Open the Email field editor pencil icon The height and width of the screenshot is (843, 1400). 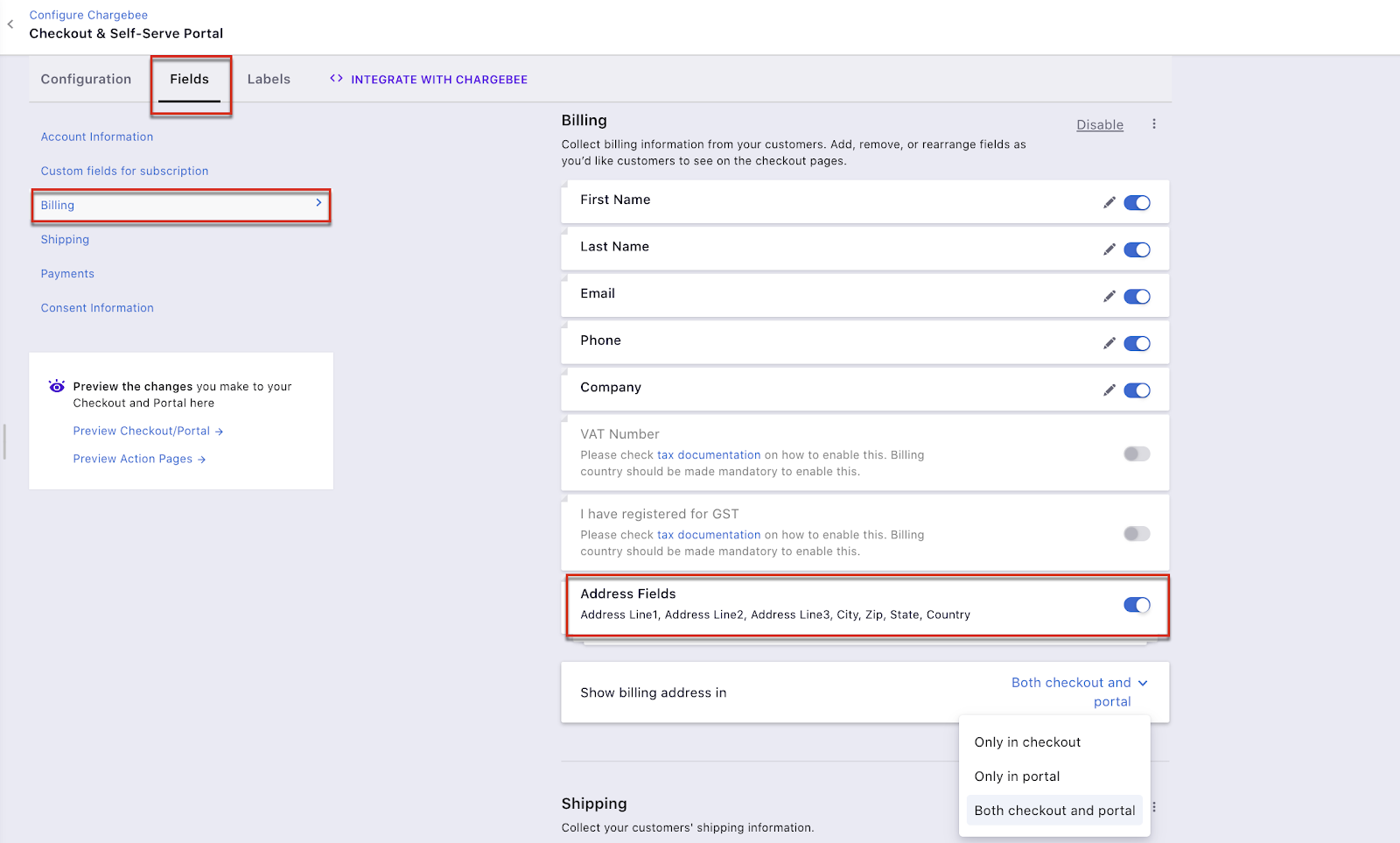click(x=1109, y=297)
